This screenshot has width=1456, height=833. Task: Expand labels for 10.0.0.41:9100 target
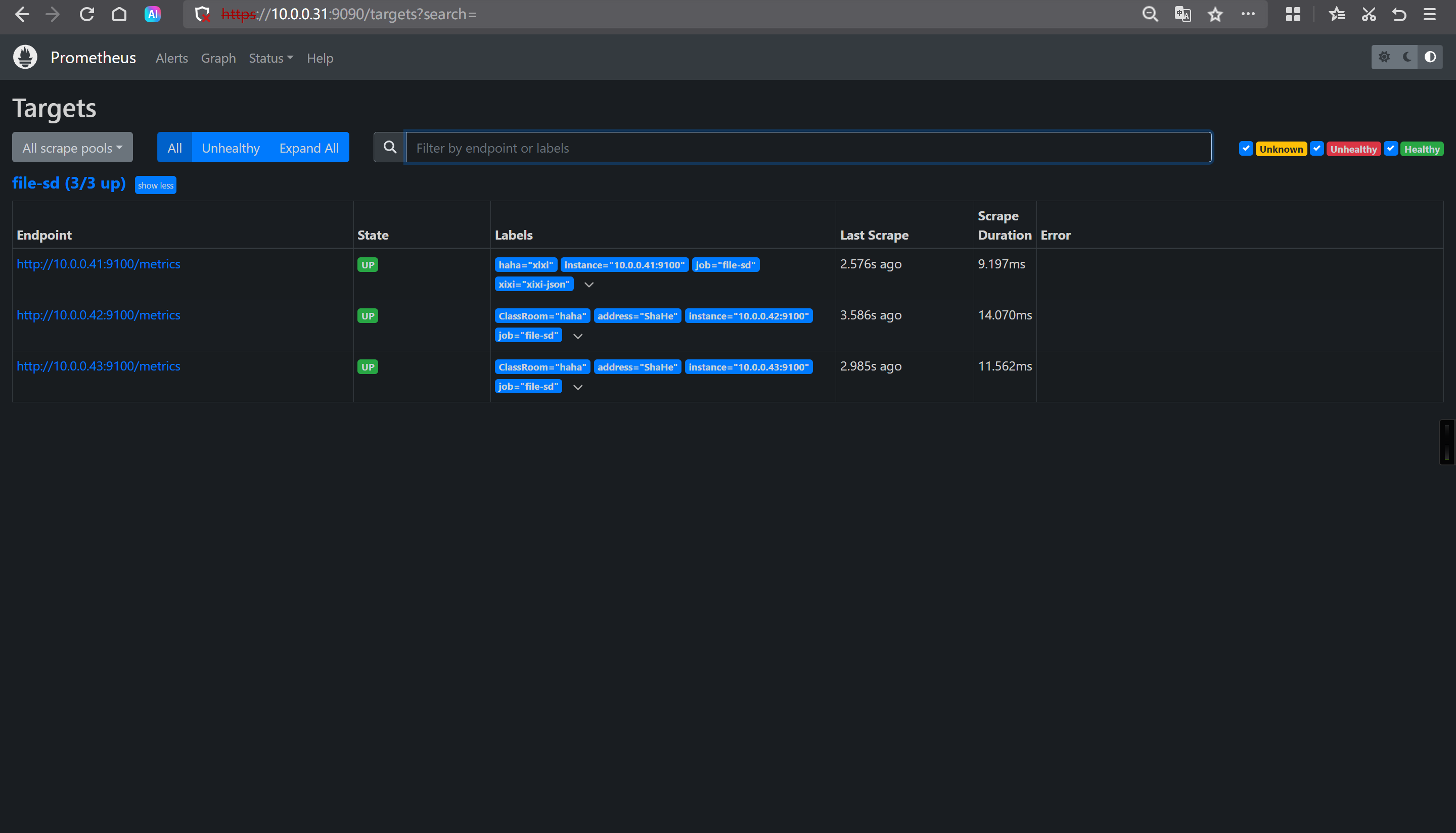(x=588, y=285)
